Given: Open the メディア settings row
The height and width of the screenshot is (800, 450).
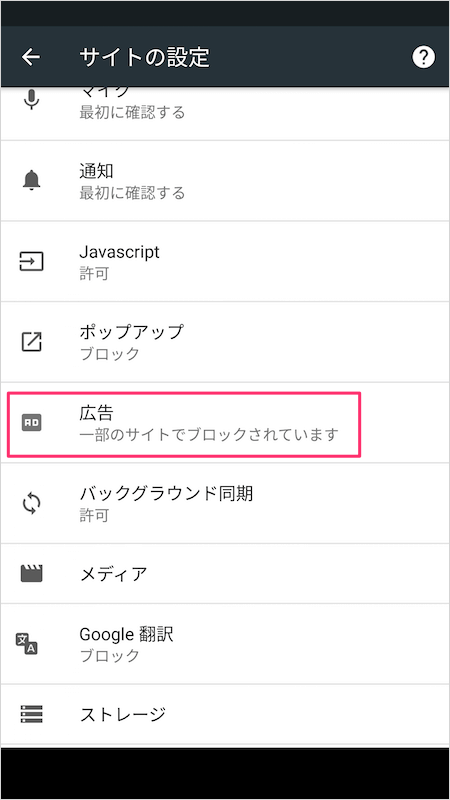Looking at the screenshot, I should pos(225,573).
